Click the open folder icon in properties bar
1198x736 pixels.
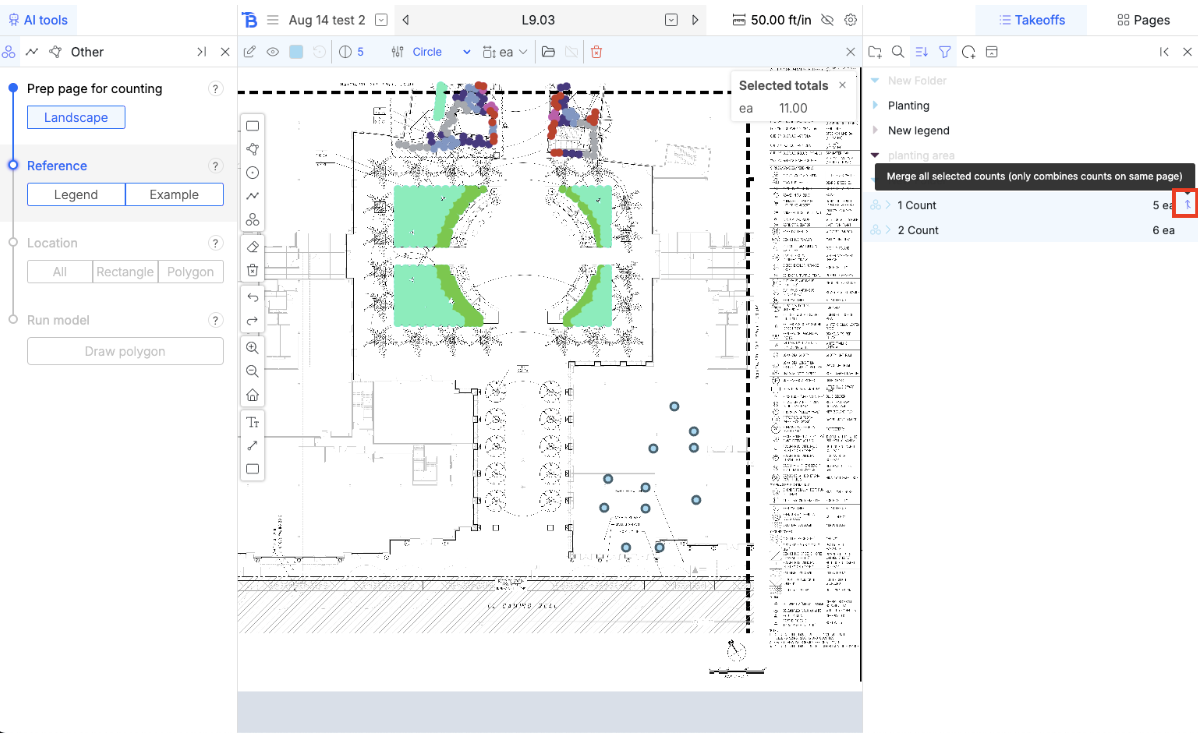tap(548, 52)
